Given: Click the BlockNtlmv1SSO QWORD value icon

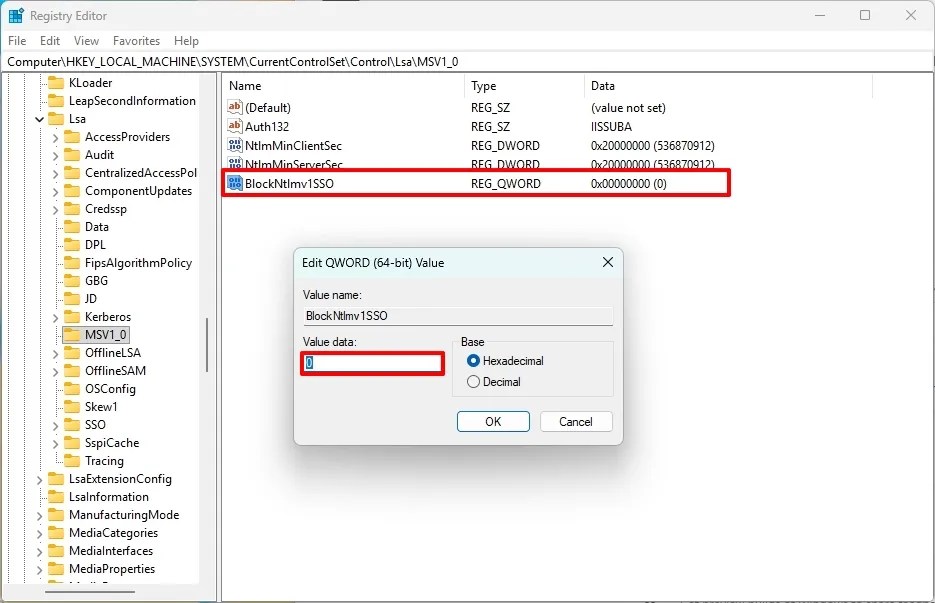Looking at the screenshot, I should [x=234, y=183].
